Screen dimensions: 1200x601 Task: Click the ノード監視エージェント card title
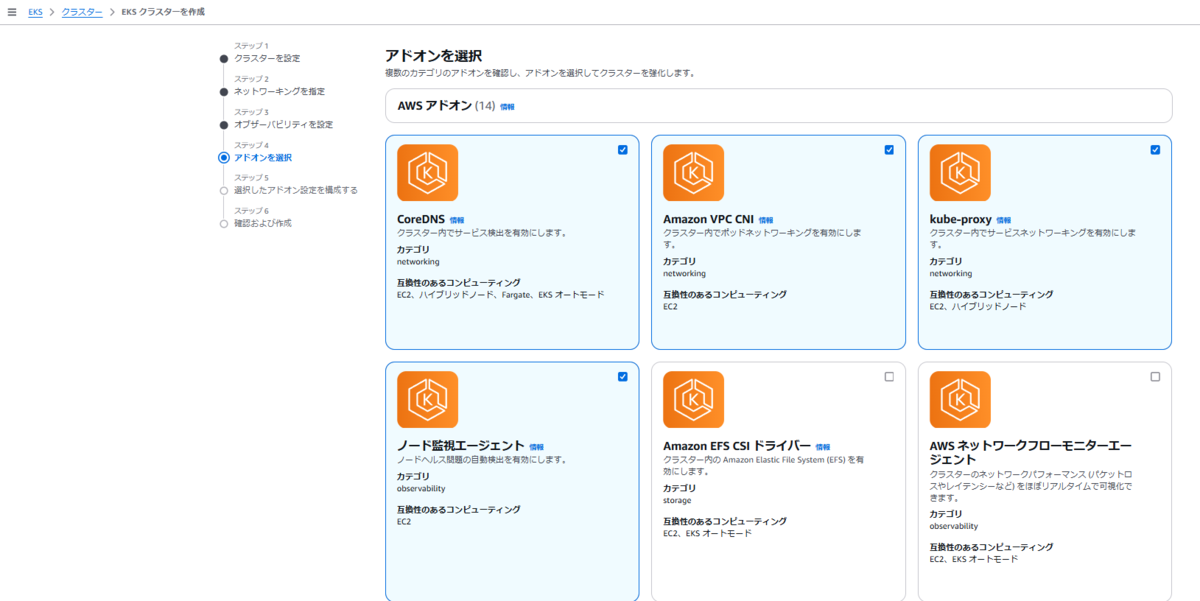460,446
